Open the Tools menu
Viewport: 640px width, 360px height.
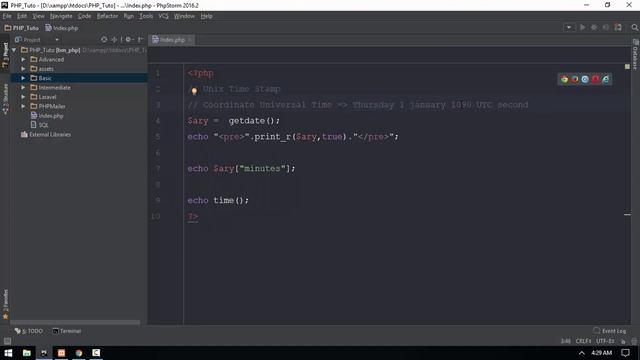(146, 16)
